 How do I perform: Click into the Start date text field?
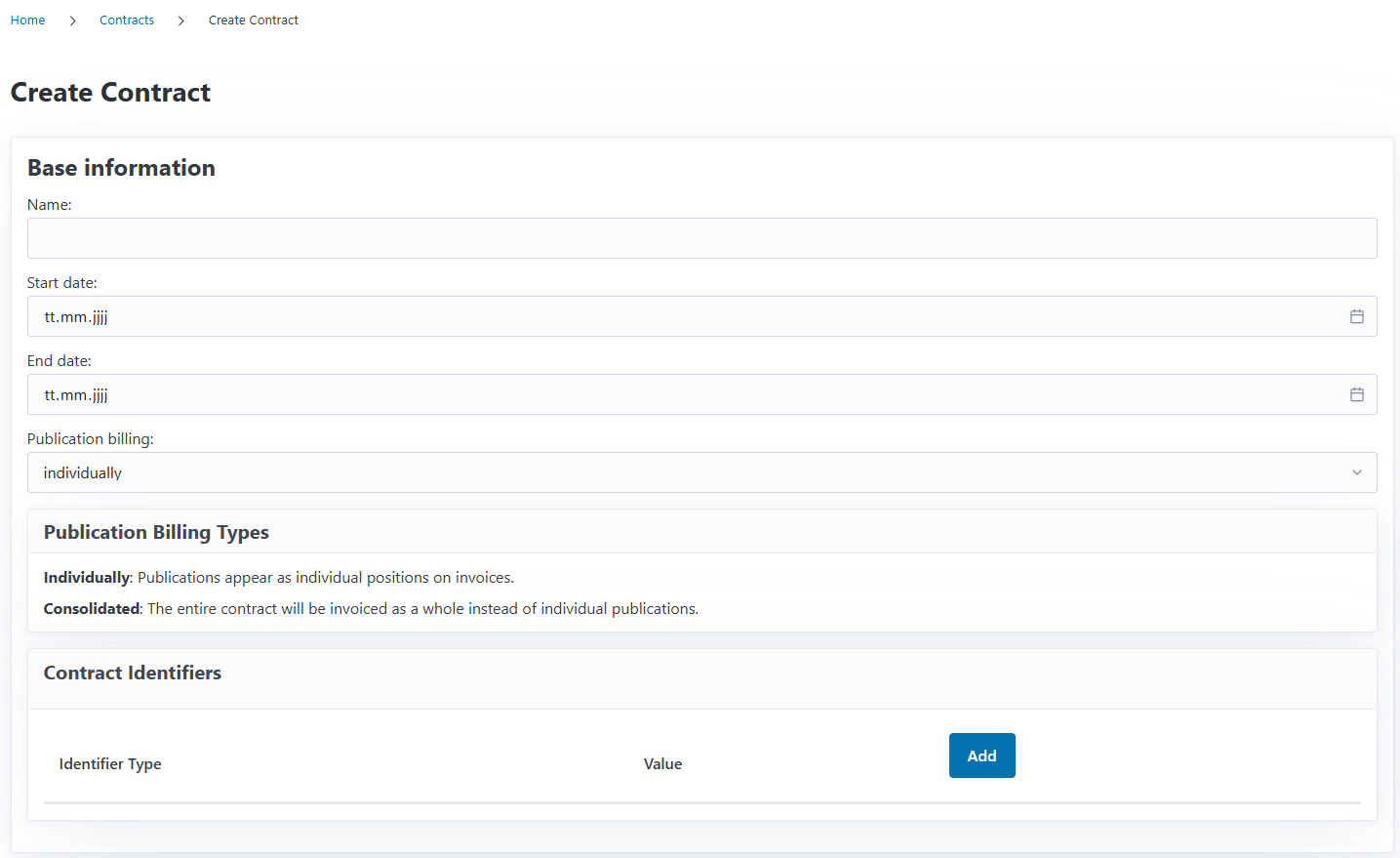point(683,316)
